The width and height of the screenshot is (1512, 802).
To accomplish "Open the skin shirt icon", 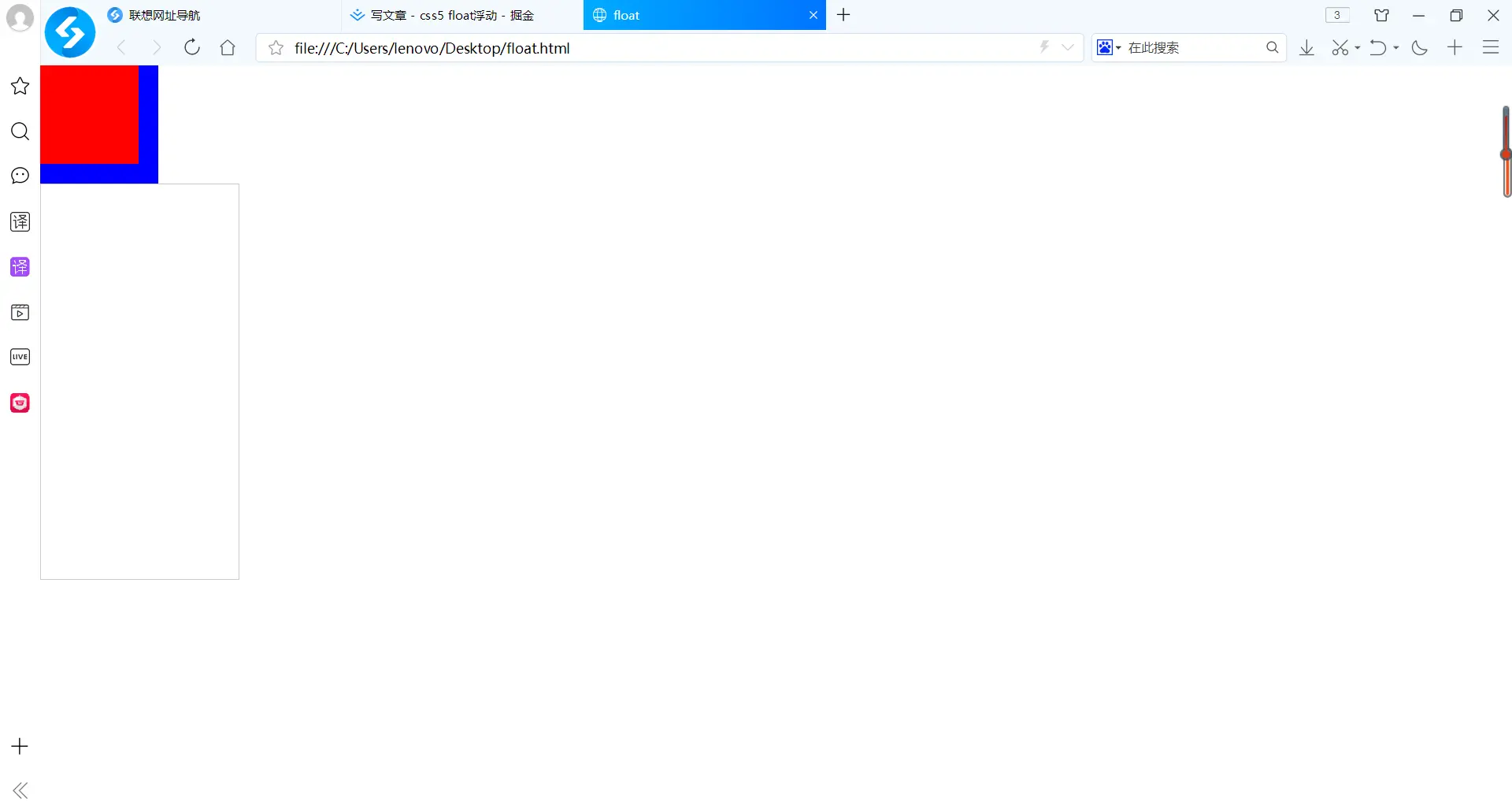I will (x=1381, y=15).
